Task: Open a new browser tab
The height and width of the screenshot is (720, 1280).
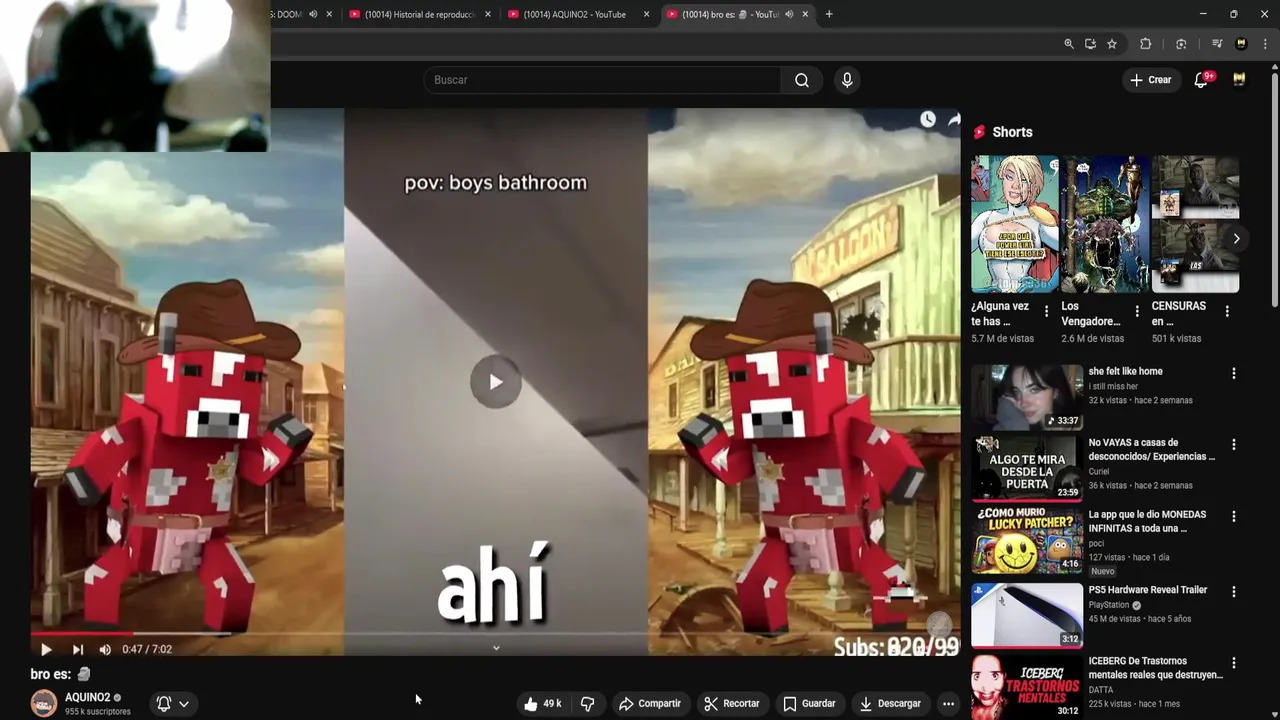Action: pos(829,14)
